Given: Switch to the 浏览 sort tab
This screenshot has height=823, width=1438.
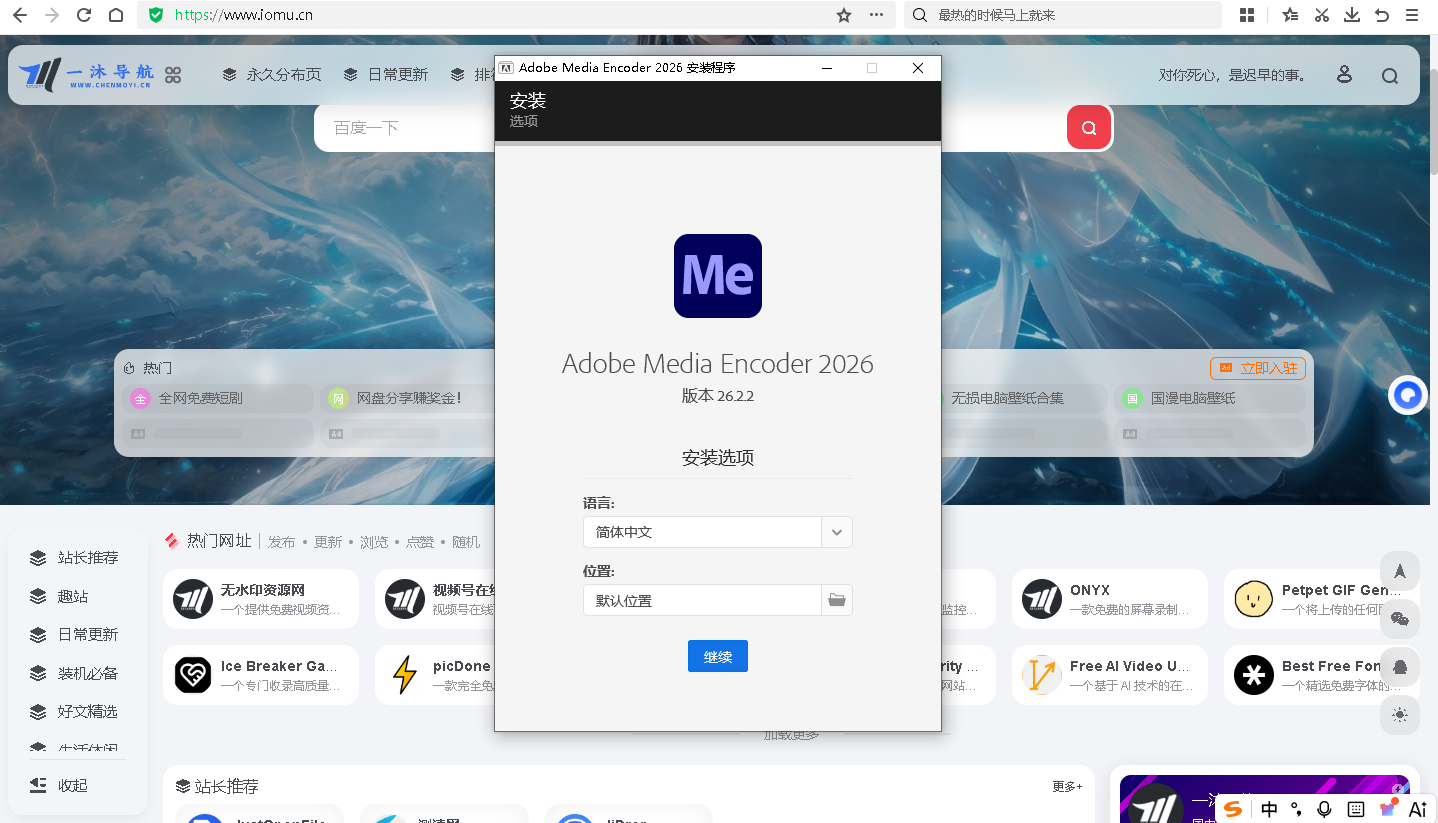Looking at the screenshot, I should [374, 542].
